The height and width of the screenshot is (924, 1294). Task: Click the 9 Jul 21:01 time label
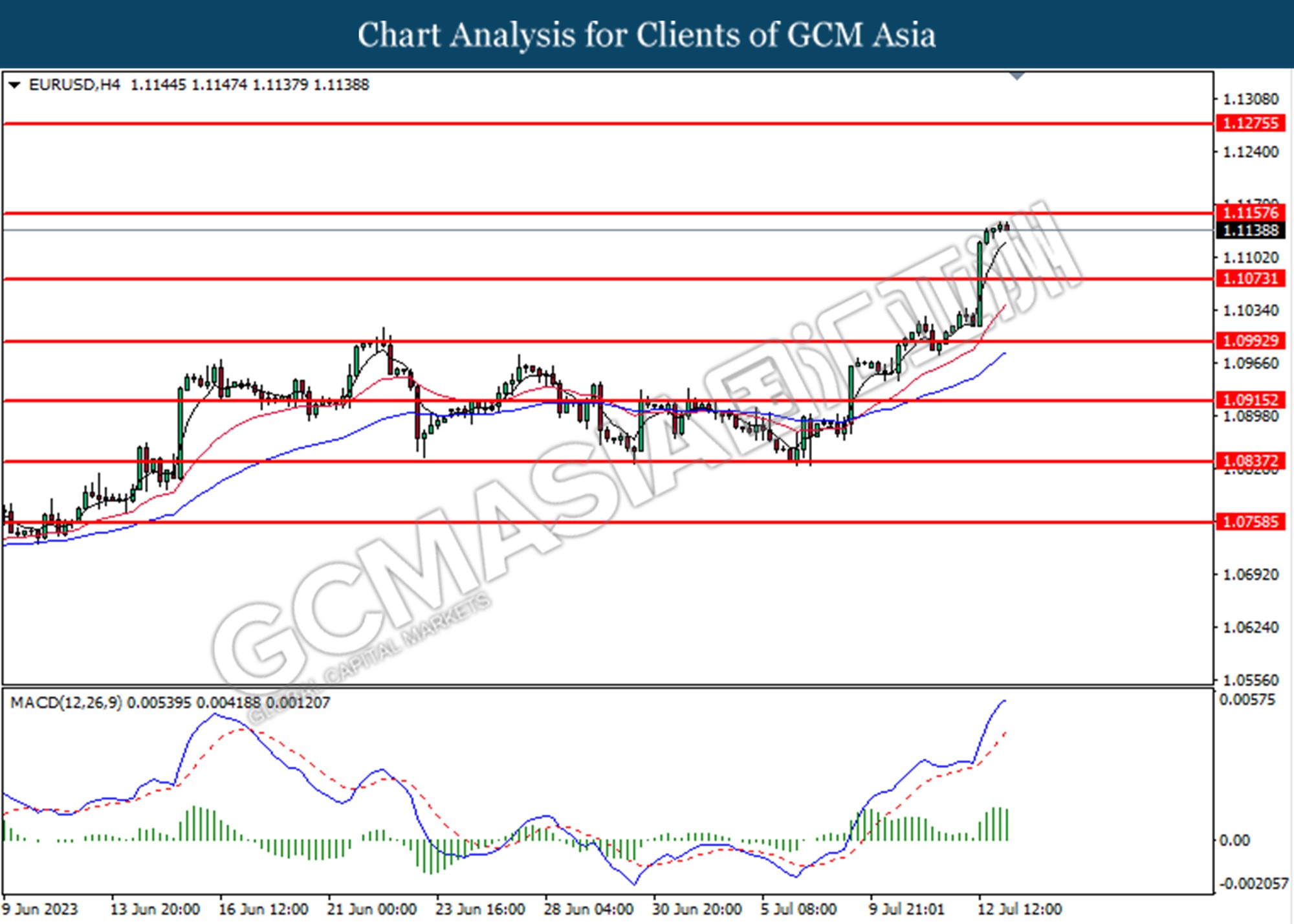click(x=907, y=909)
